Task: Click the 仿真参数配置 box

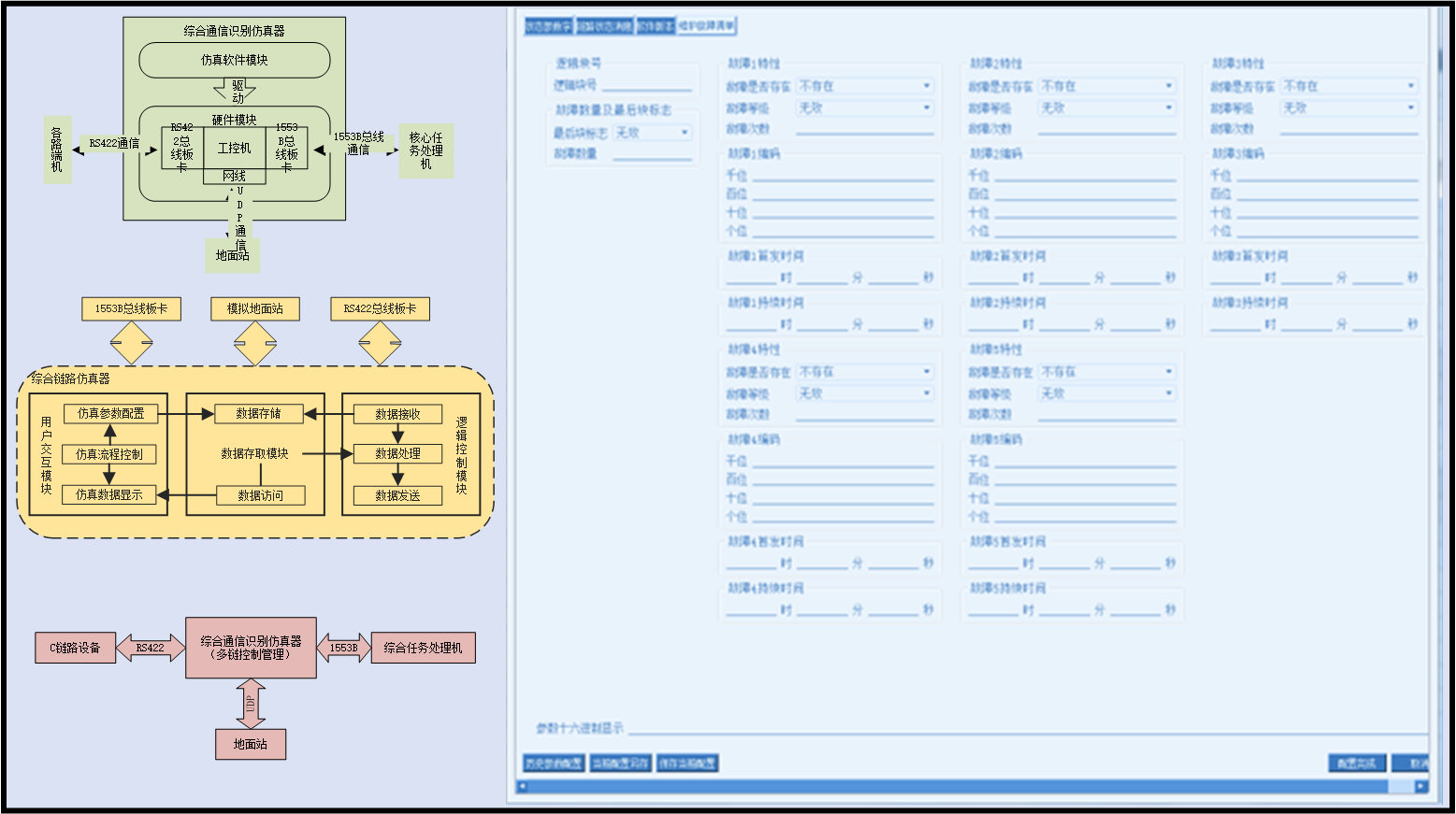Action: point(110,413)
